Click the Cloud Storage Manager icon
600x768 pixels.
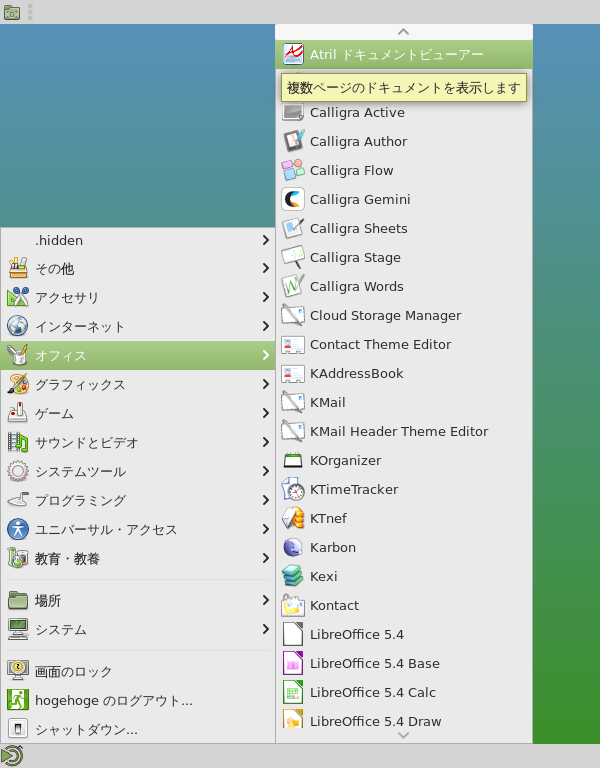coord(293,315)
